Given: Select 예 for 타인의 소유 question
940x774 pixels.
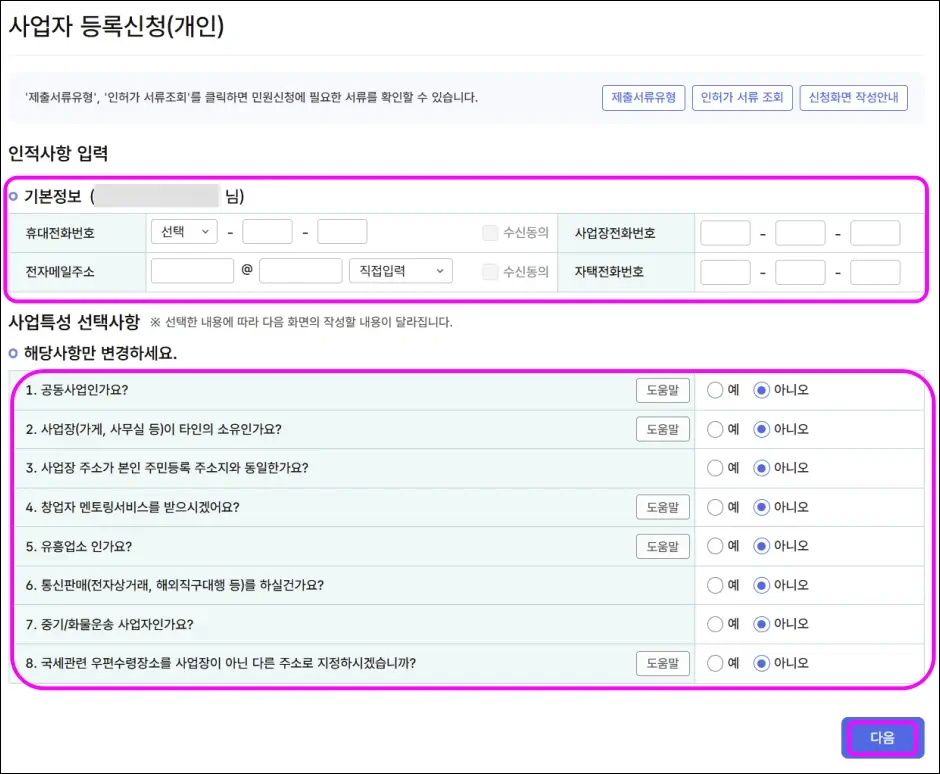Looking at the screenshot, I should point(715,429).
